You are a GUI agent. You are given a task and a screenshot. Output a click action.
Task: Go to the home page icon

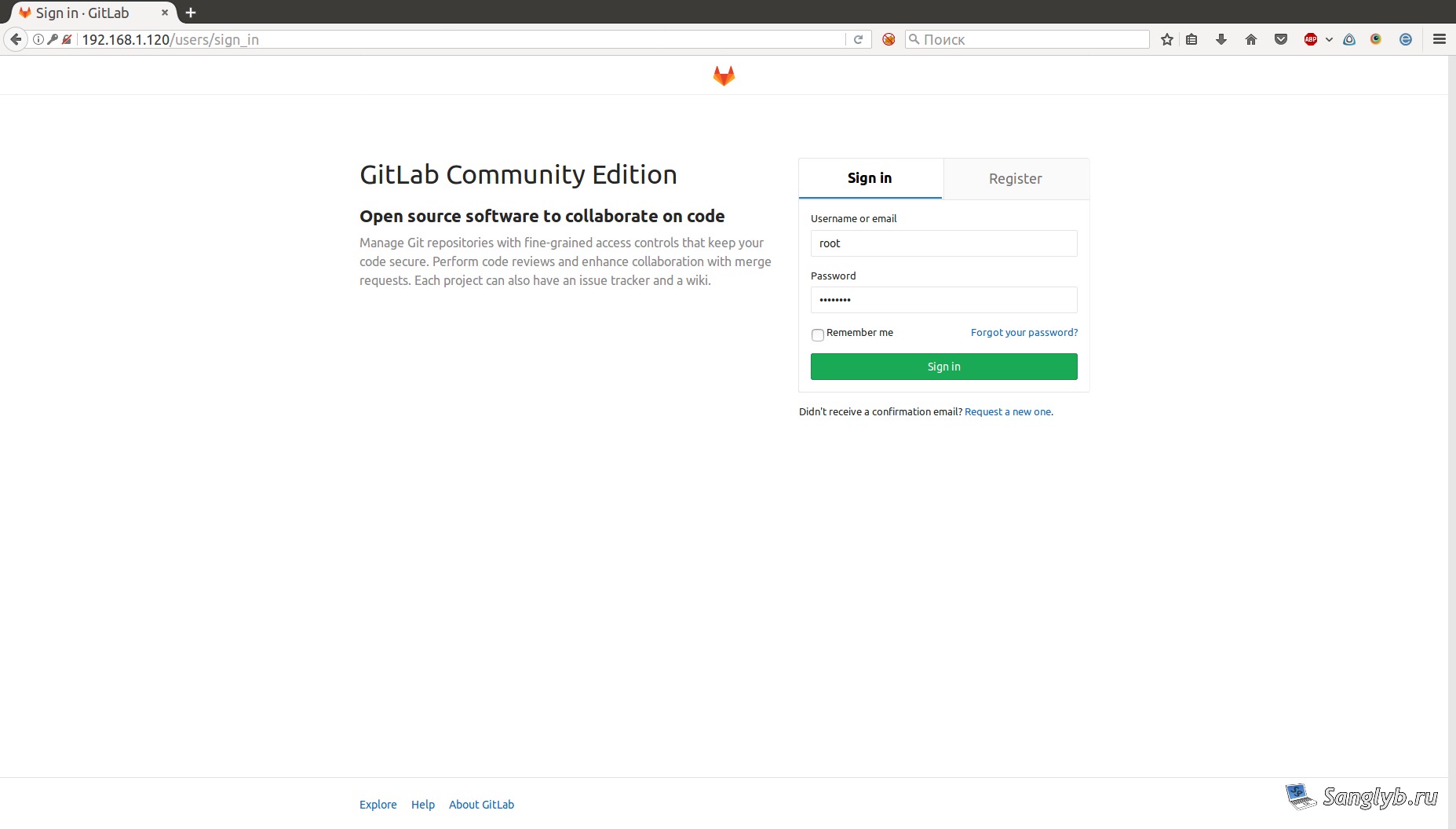pos(1251,39)
